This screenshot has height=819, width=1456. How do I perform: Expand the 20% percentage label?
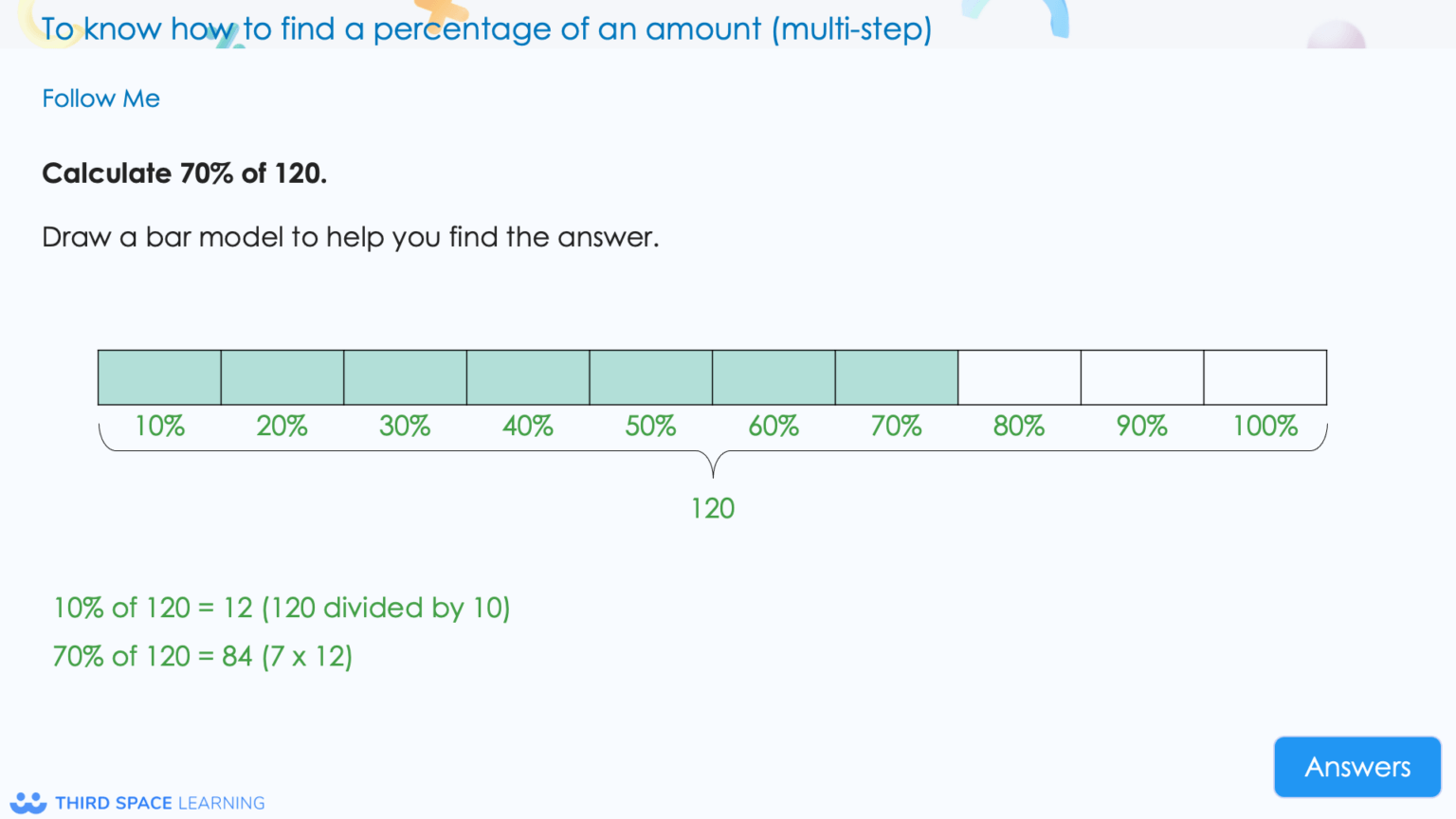(x=282, y=426)
